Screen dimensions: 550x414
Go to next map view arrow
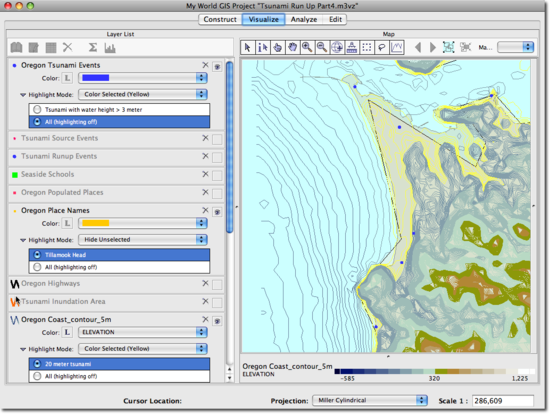[433, 47]
